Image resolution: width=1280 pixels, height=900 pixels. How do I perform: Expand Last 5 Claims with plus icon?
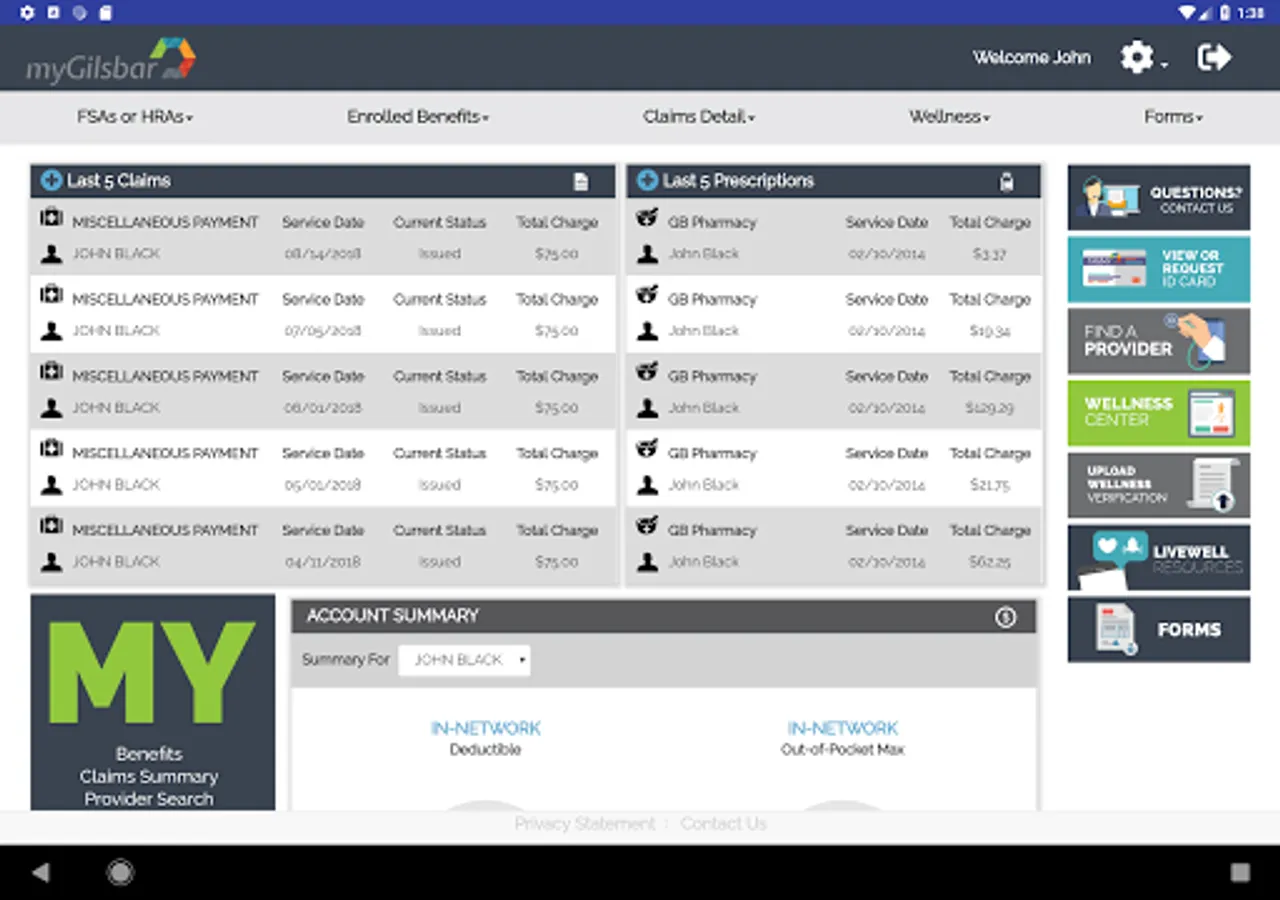coord(51,181)
